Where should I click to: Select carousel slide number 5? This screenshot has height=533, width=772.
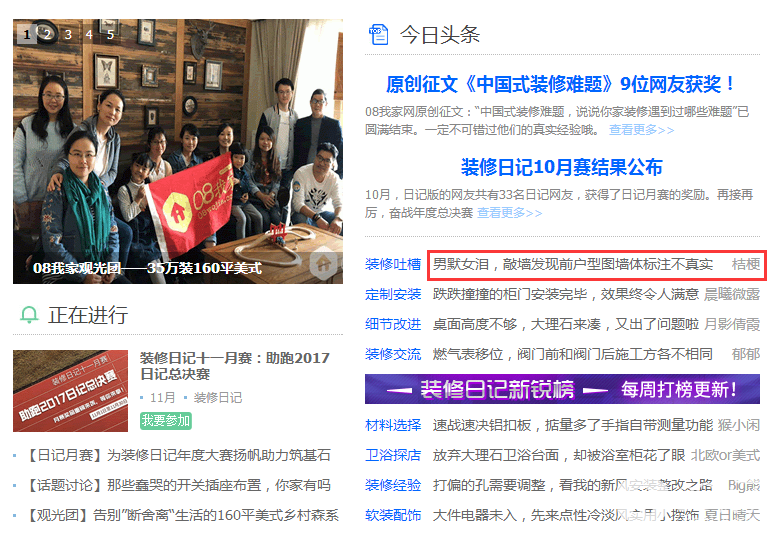tap(110, 34)
